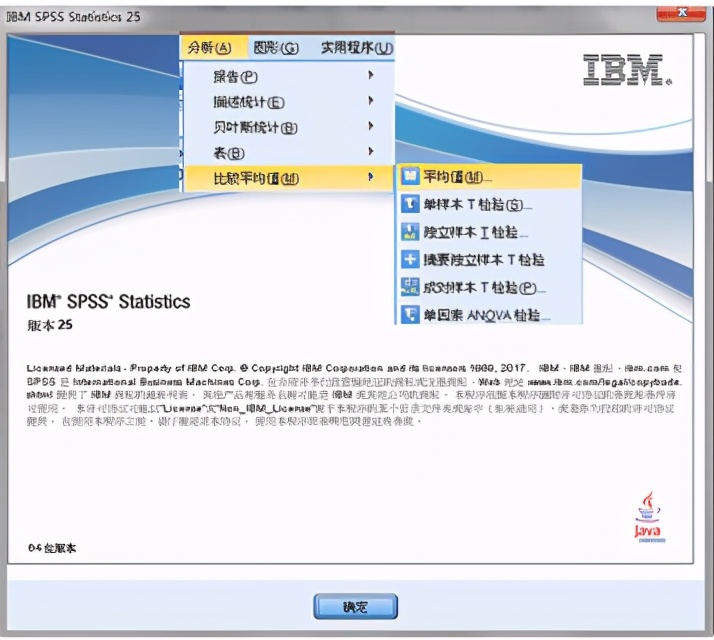Expand the 表(B) submenu arrow
The image size is (714, 640).
371,151
